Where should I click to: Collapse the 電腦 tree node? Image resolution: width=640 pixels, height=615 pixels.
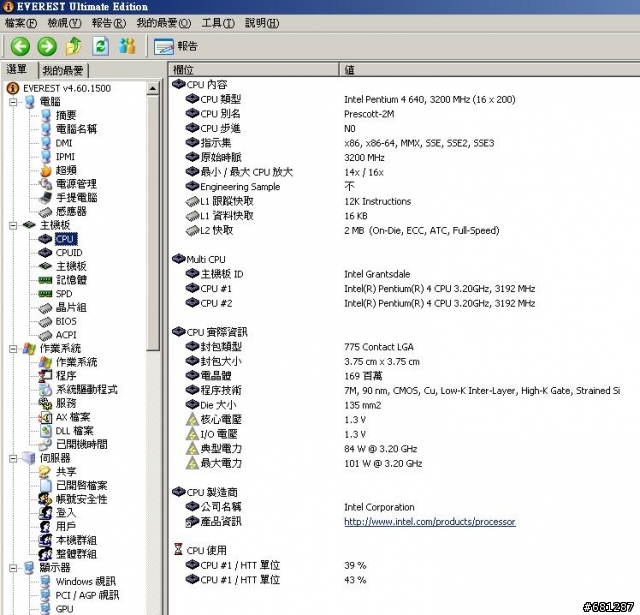[x=13, y=102]
